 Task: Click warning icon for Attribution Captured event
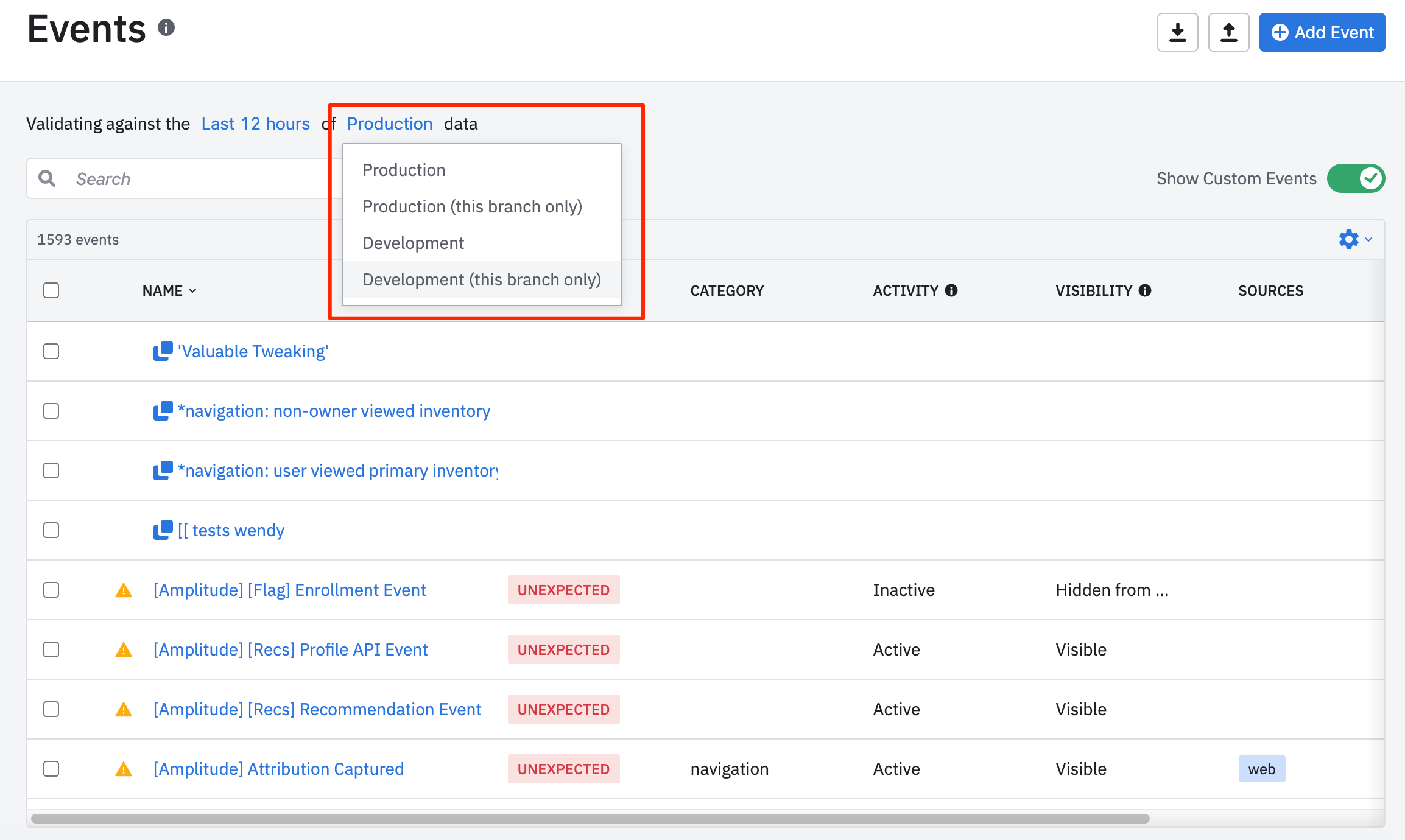pos(124,769)
